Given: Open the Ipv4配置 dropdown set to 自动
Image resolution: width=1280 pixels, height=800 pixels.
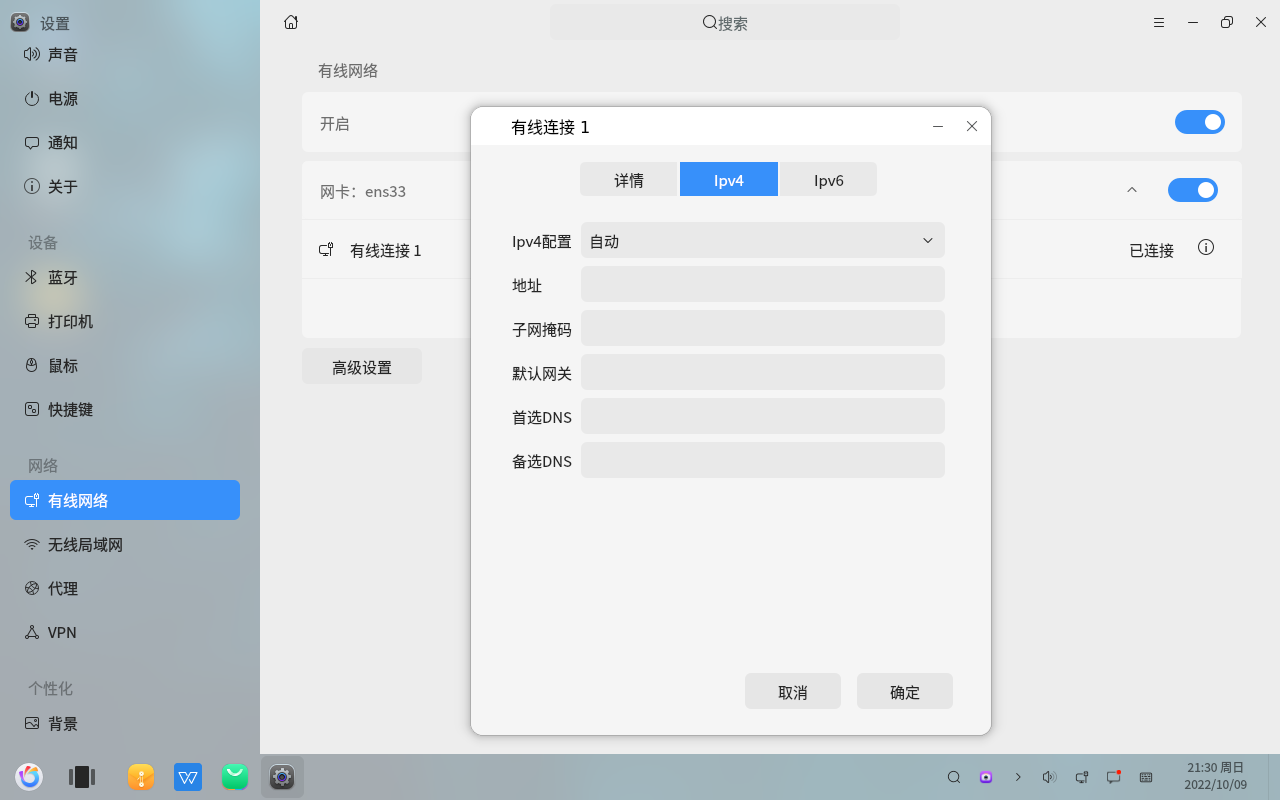Looking at the screenshot, I should 763,240.
